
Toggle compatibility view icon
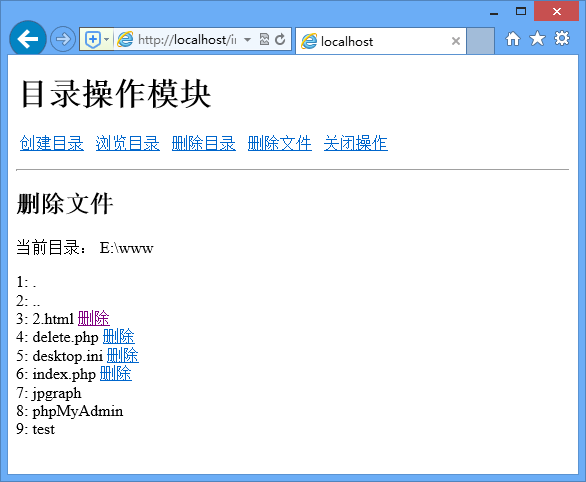[x=264, y=39]
